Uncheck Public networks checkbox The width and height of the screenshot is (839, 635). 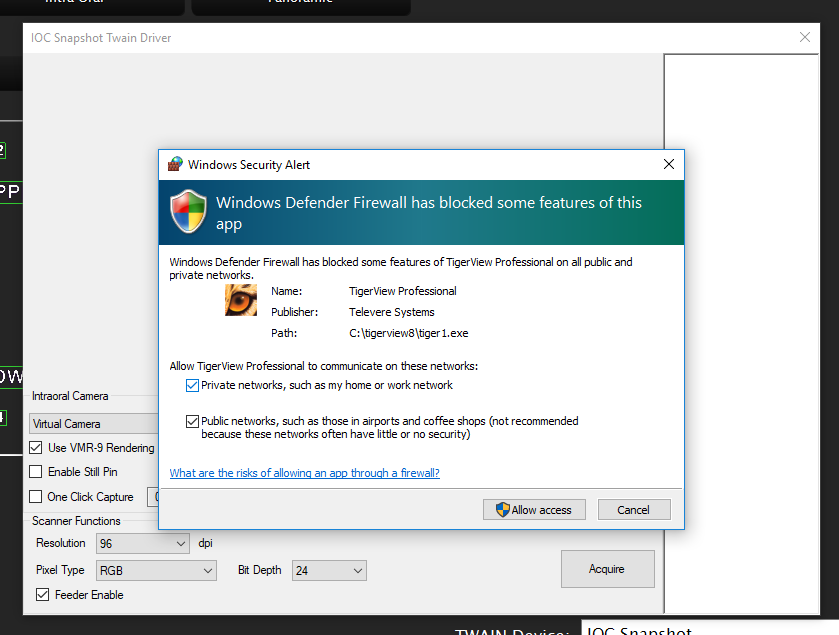192,422
